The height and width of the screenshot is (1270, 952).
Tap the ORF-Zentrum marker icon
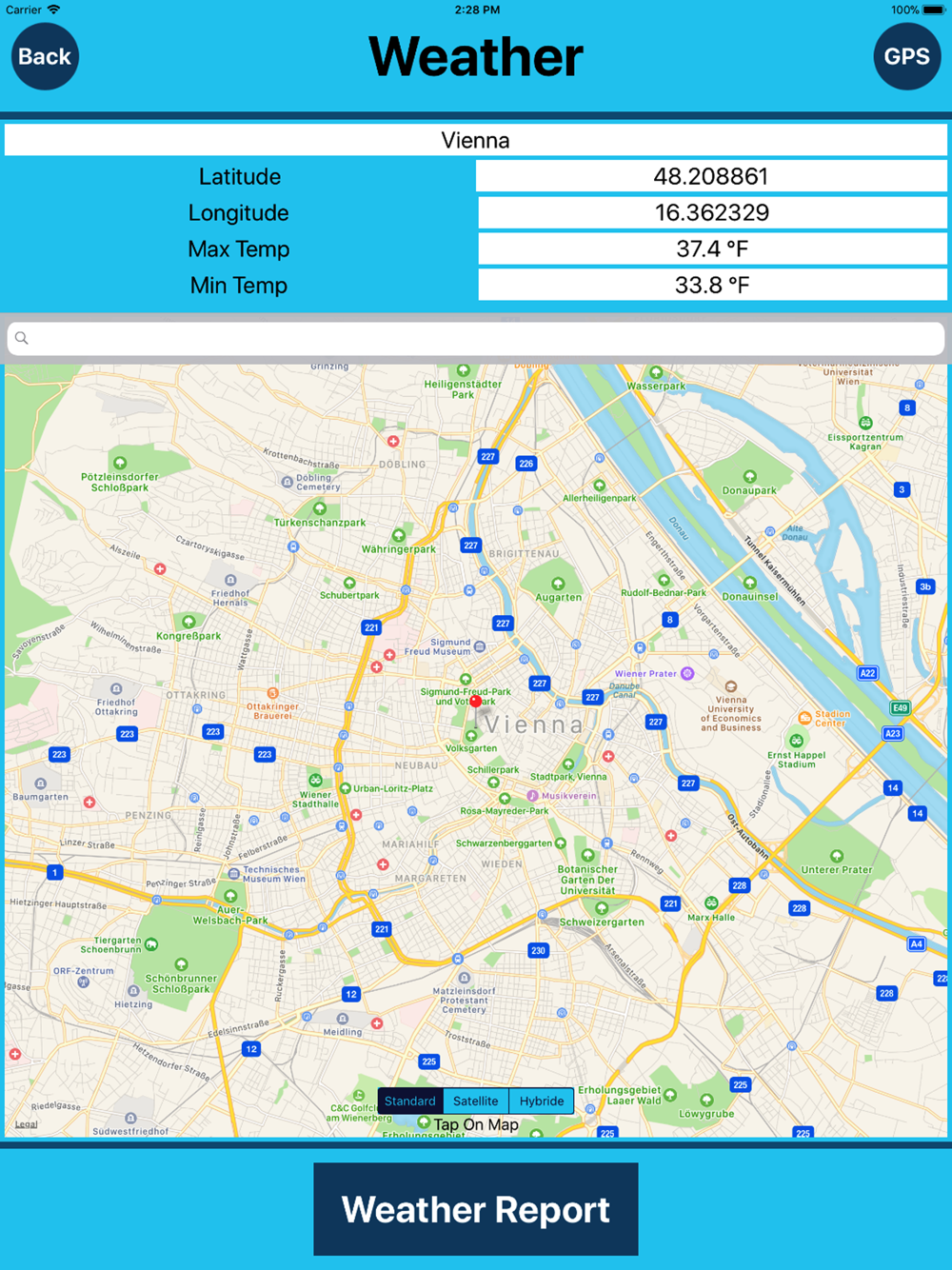(84, 982)
